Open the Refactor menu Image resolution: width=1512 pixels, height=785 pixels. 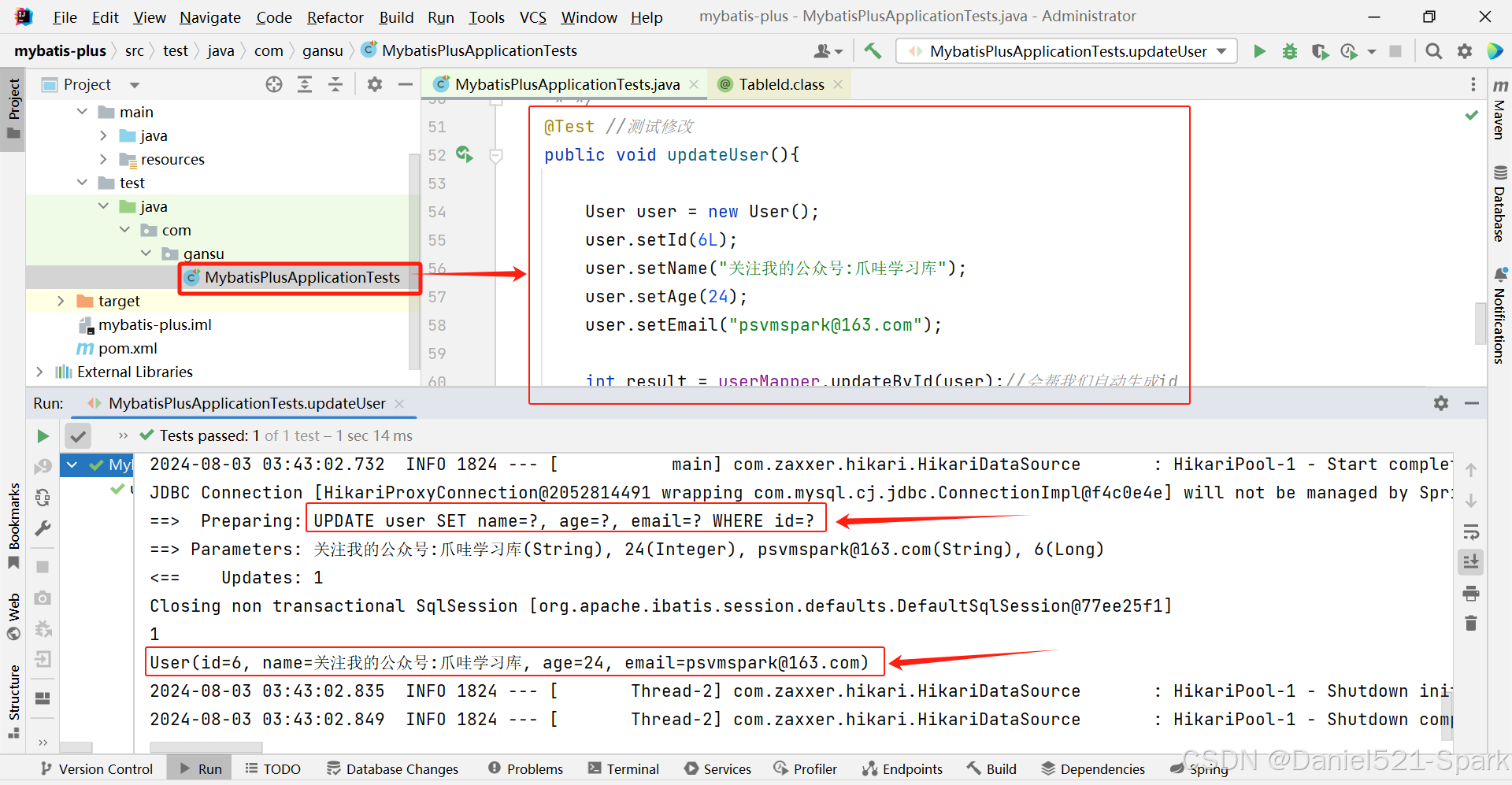click(335, 17)
